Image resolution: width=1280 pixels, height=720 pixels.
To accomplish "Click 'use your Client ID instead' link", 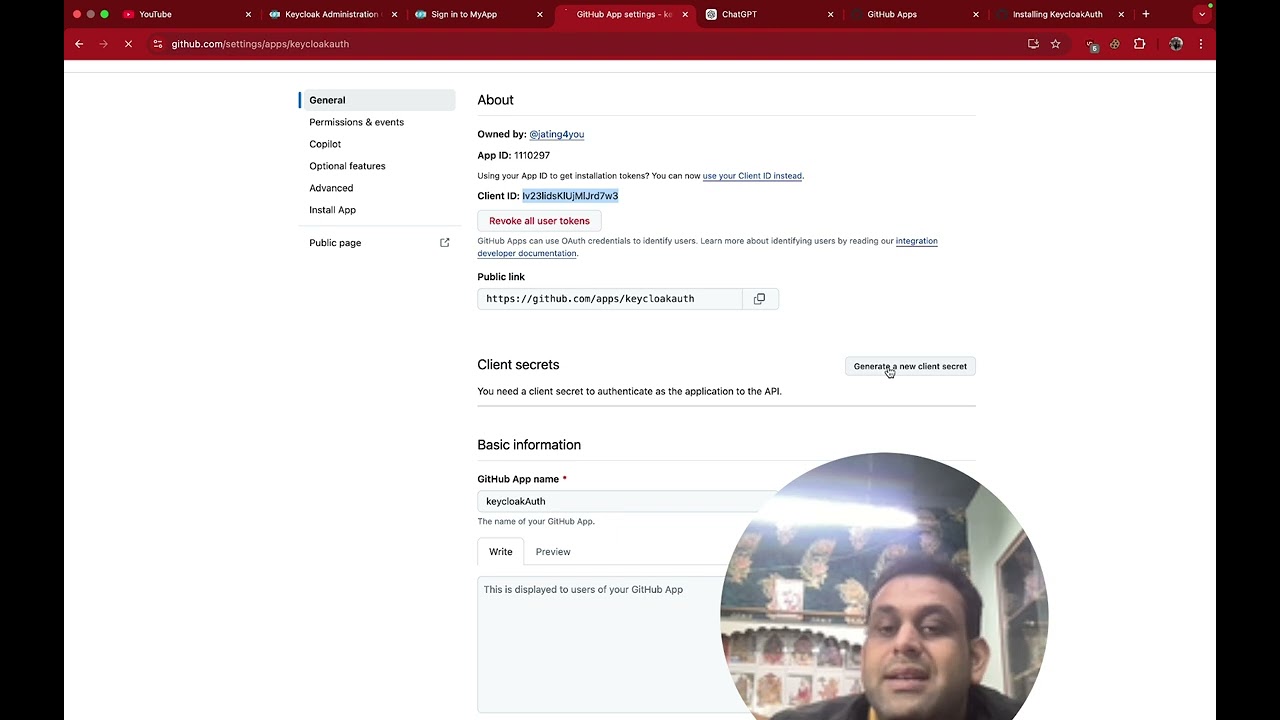I will [752, 176].
